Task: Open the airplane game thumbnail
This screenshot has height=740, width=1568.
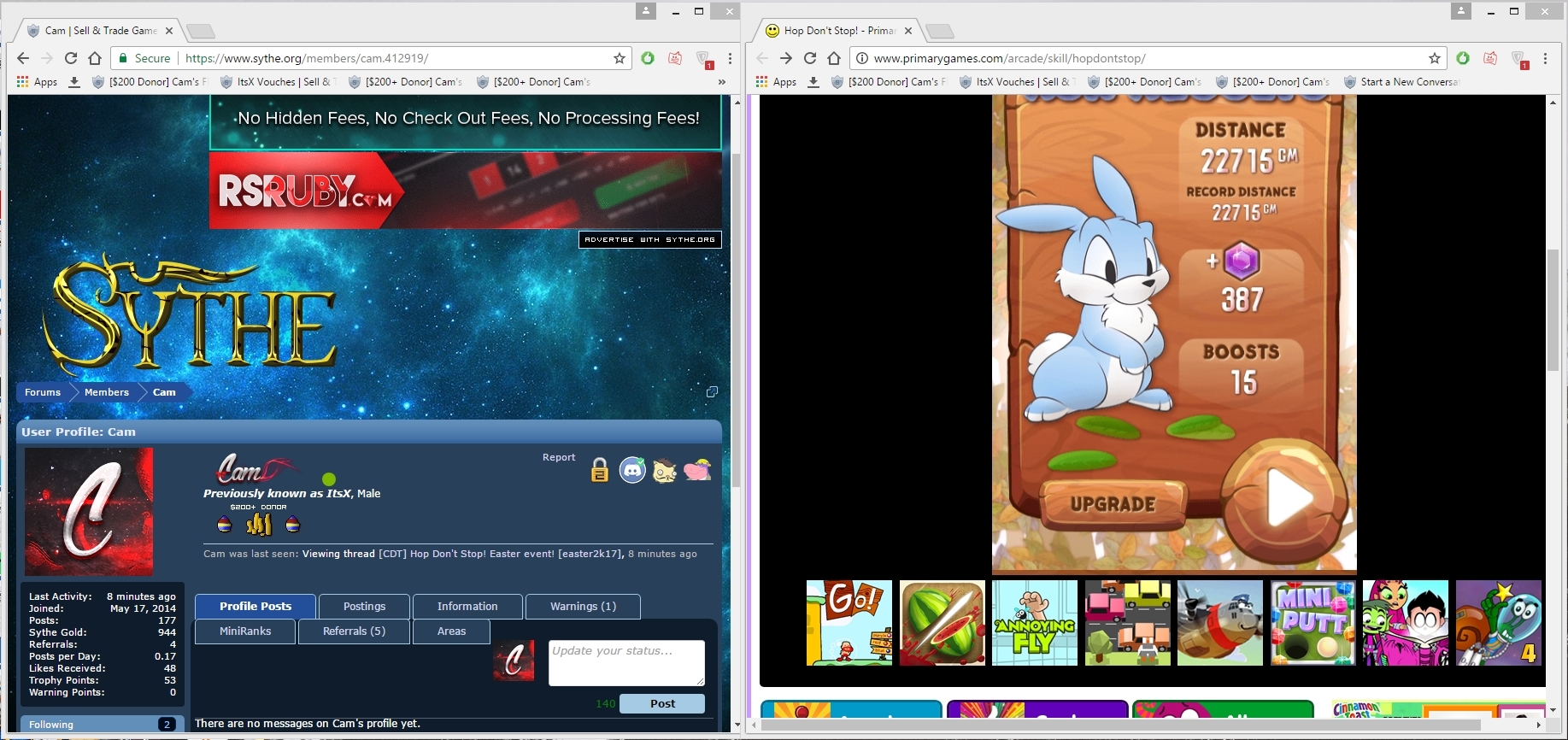Action: point(1220,623)
